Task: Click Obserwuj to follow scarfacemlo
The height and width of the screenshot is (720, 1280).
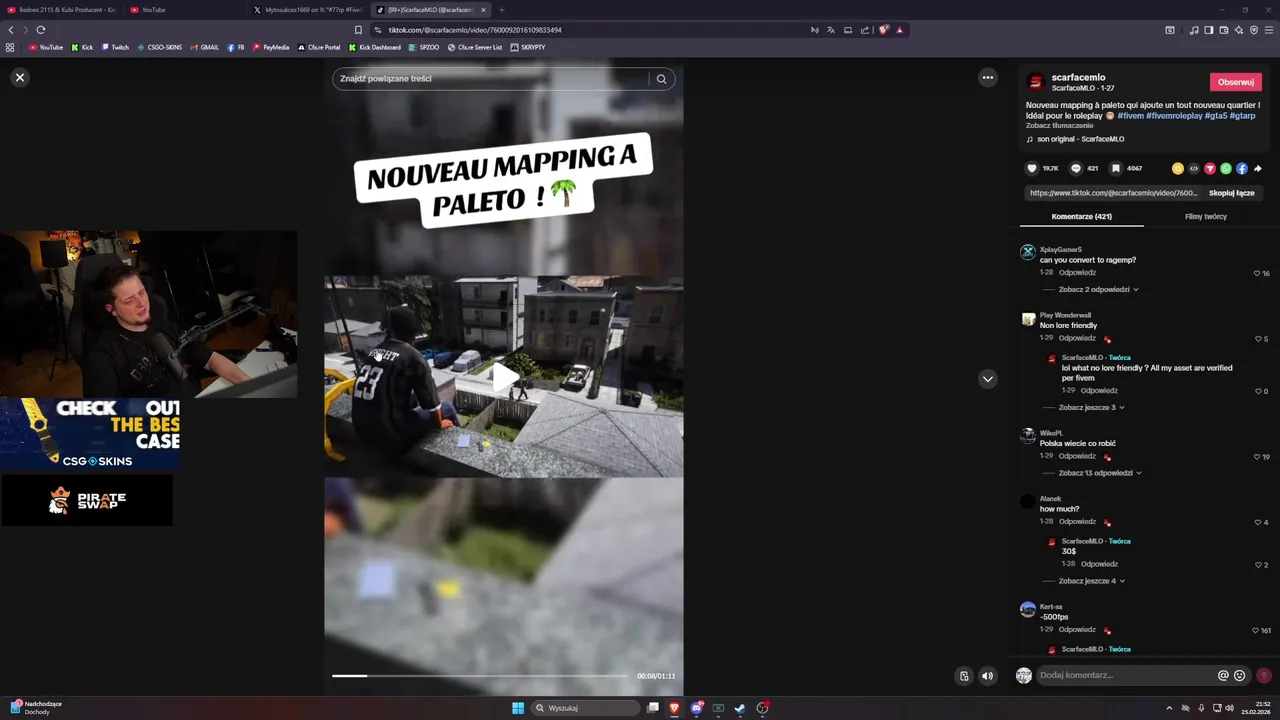Action: click(1235, 82)
